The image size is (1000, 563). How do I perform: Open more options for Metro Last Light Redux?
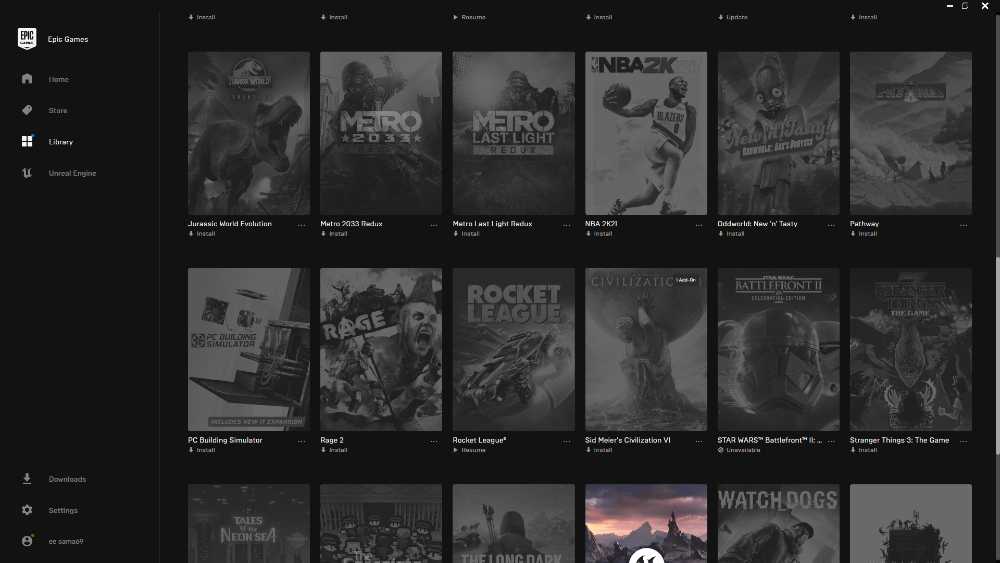click(566, 225)
